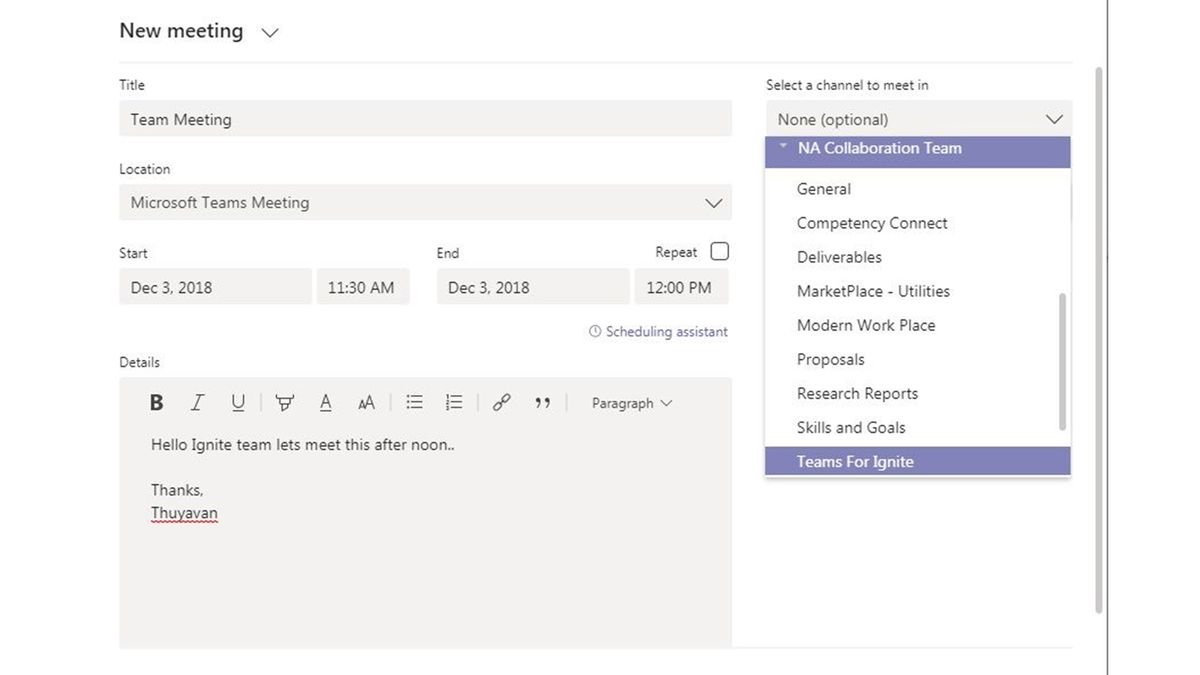Image resolution: width=1200 pixels, height=675 pixels.
Task: Apply italic formatting in Details toolbar
Action: point(197,403)
